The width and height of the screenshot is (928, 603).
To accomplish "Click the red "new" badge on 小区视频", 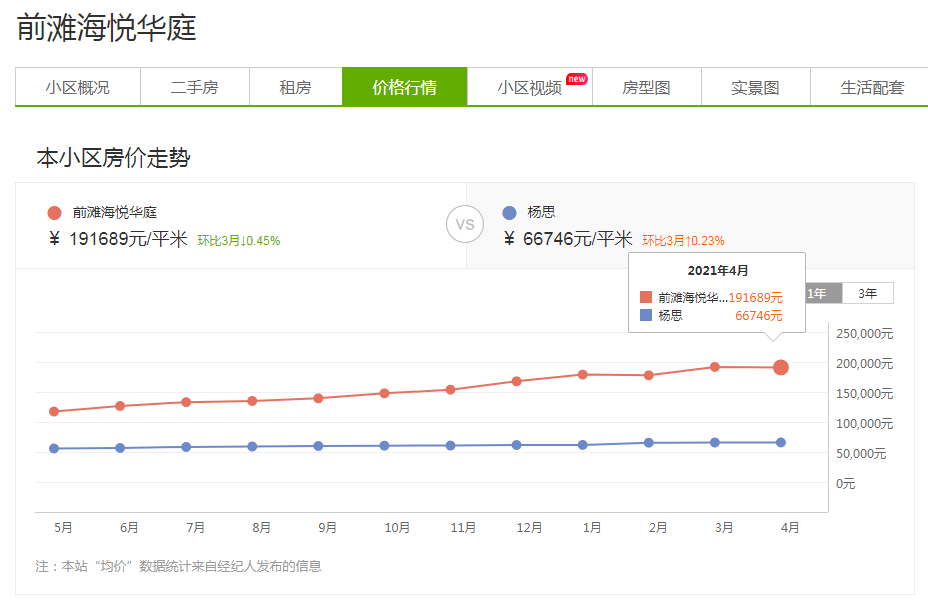I will click(577, 79).
